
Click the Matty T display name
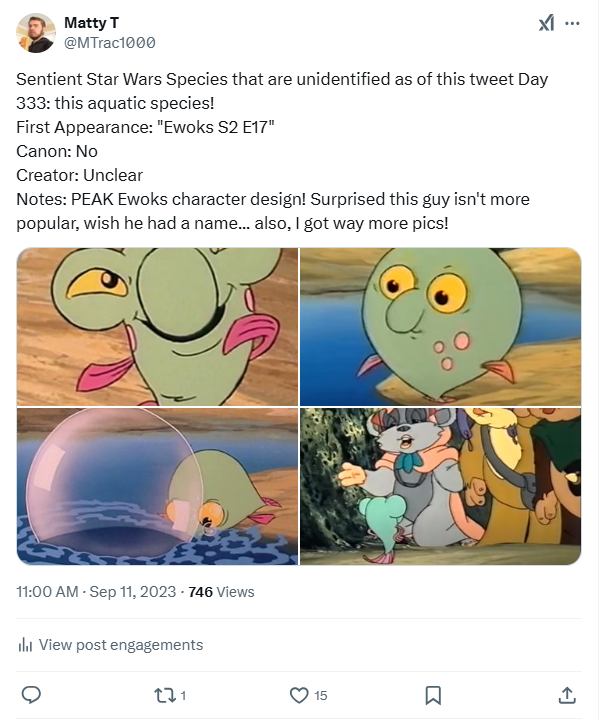pos(90,23)
